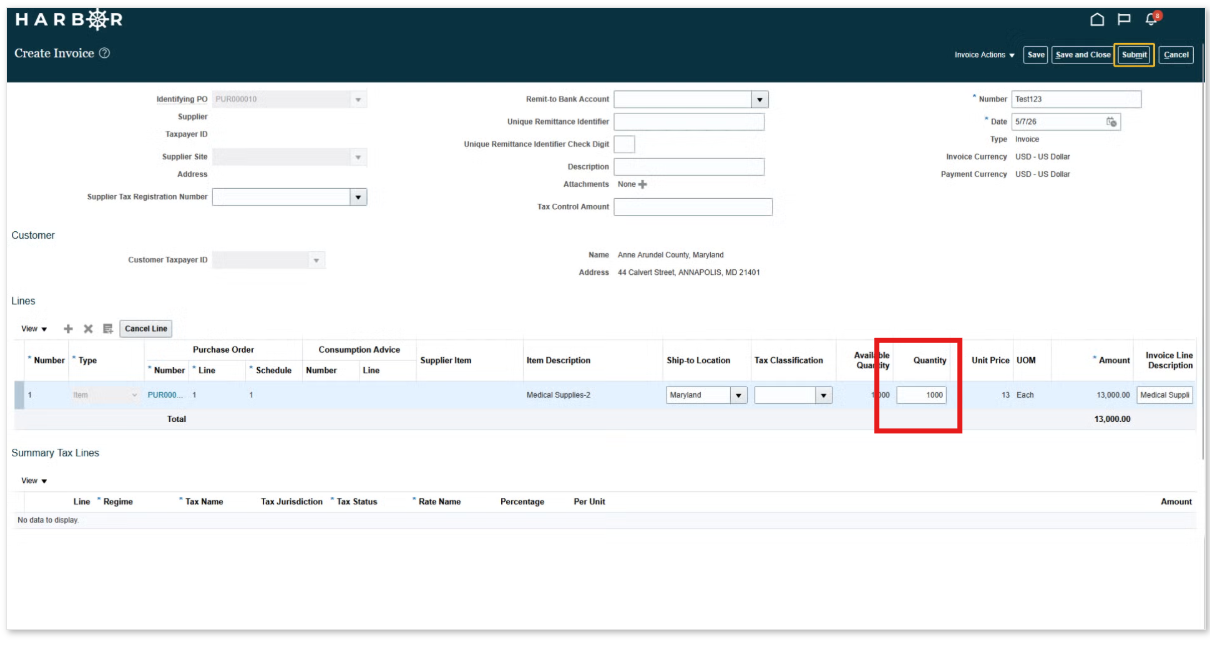Screen dimensions: 1210x646
Task: Open the Supplier Site dropdown
Action: 358,157
